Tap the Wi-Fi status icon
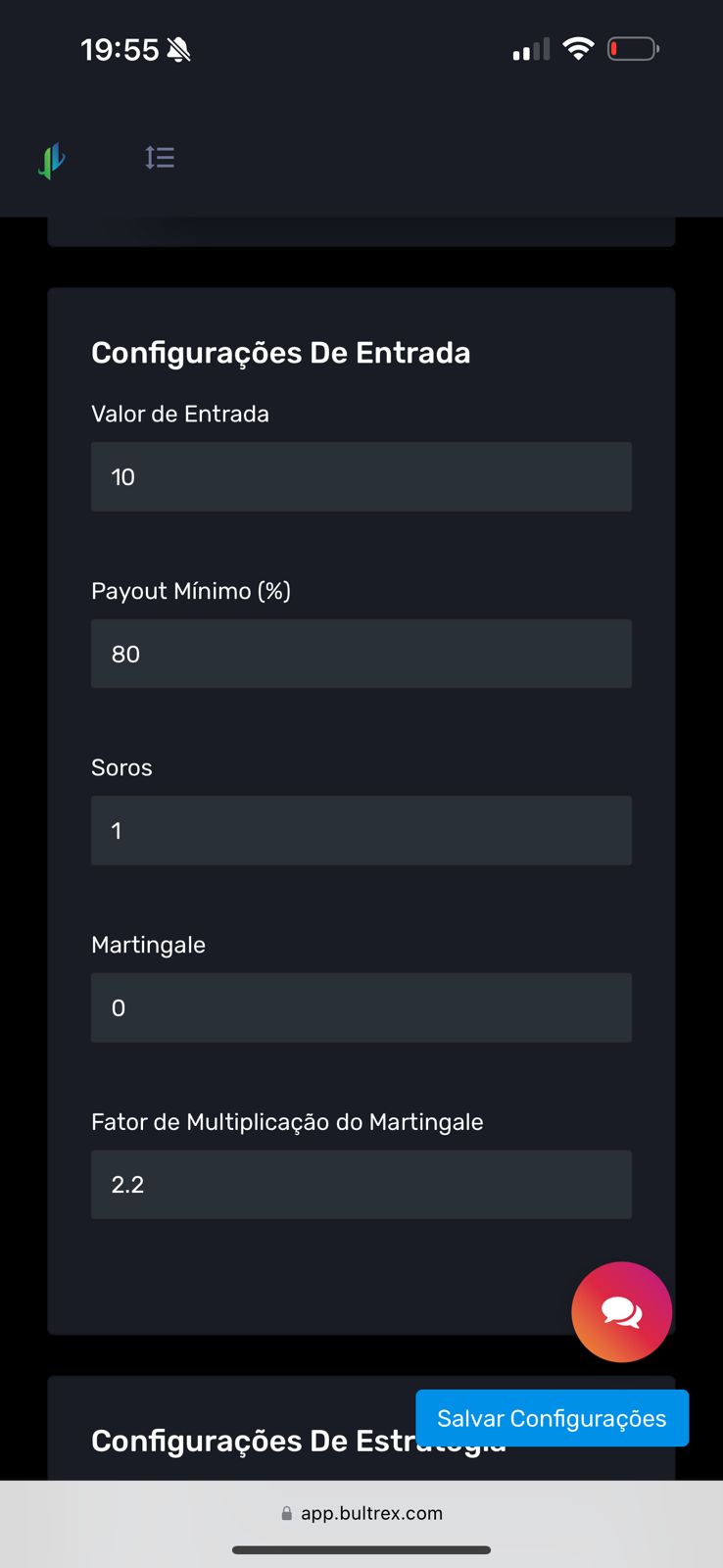This screenshot has width=723, height=1568. 578,49
